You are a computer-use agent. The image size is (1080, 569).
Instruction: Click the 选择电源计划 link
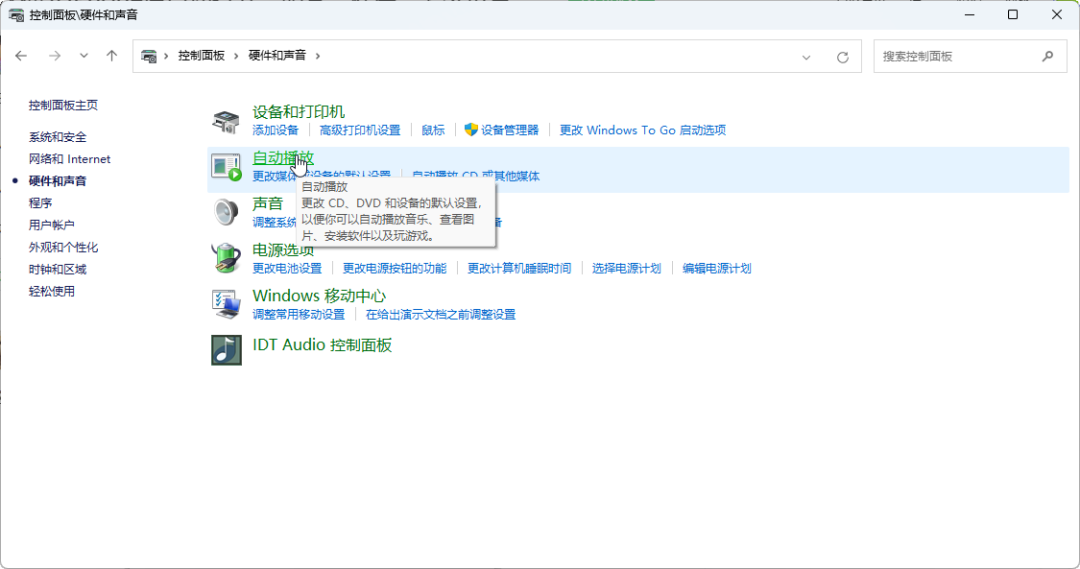pyautogui.click(x=626, y=269)
